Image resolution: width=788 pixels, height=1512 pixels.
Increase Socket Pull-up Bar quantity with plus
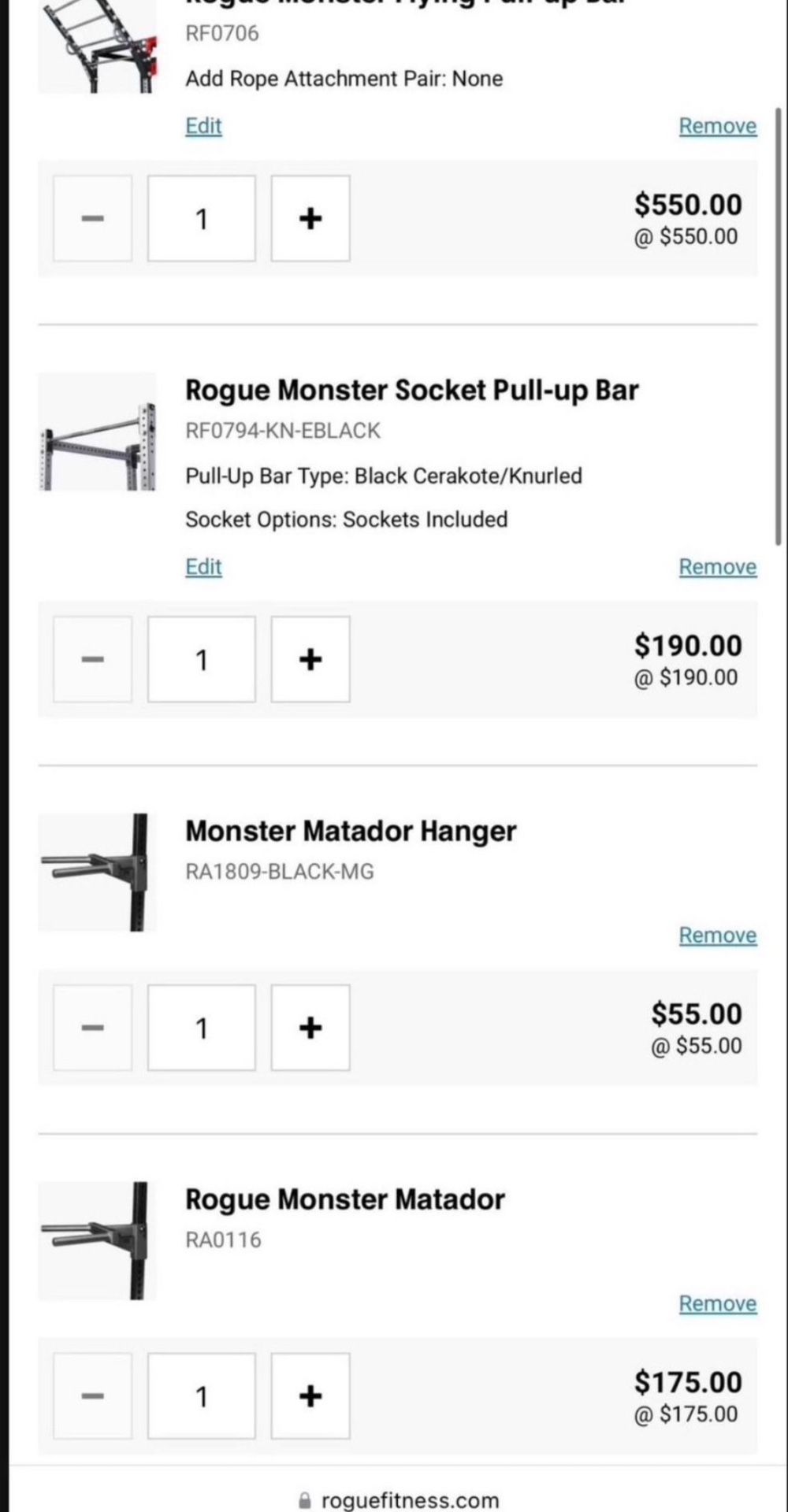(310, 659)
